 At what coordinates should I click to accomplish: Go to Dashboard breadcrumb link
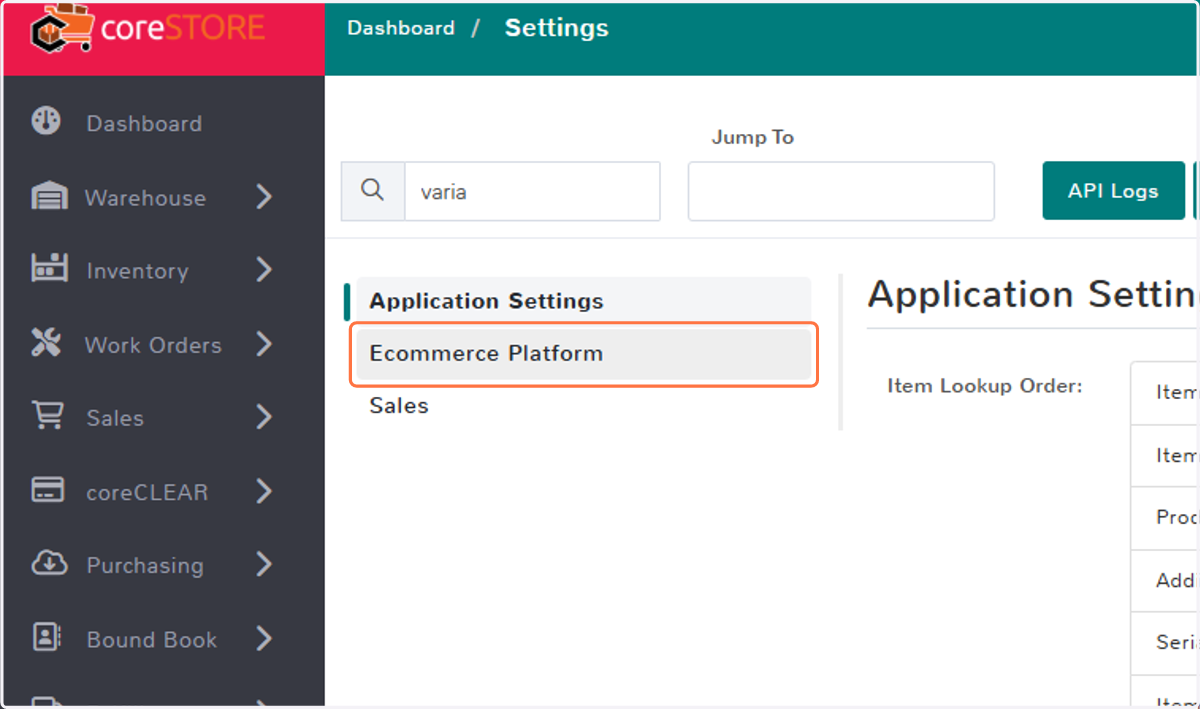400,28
